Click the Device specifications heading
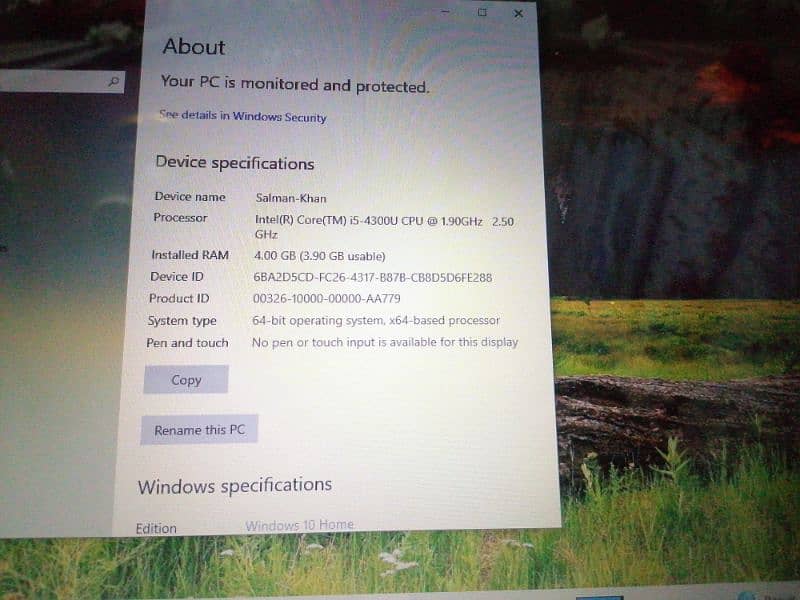Image resolution: width=800 pixels, height=600 pixels. [234, 163]
